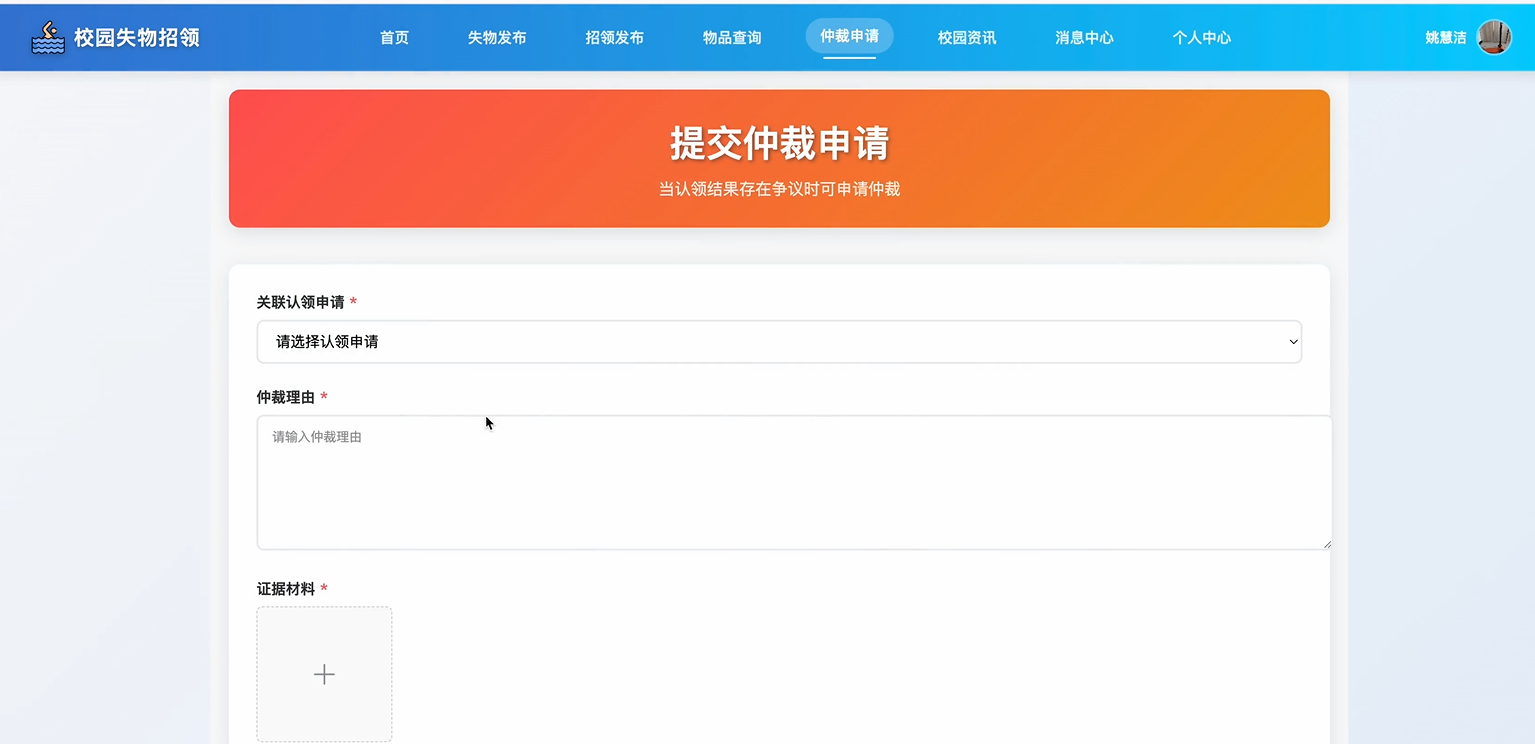Click the evidence upload box under 证据材料

coord(324,674)
